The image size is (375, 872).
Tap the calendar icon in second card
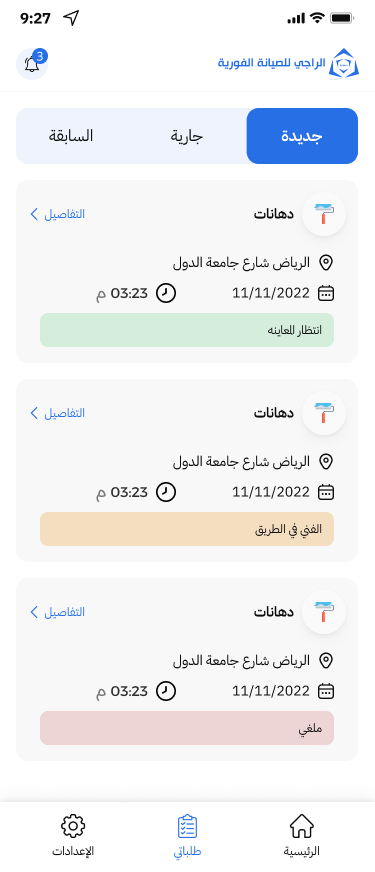click(x=326, y=492)
